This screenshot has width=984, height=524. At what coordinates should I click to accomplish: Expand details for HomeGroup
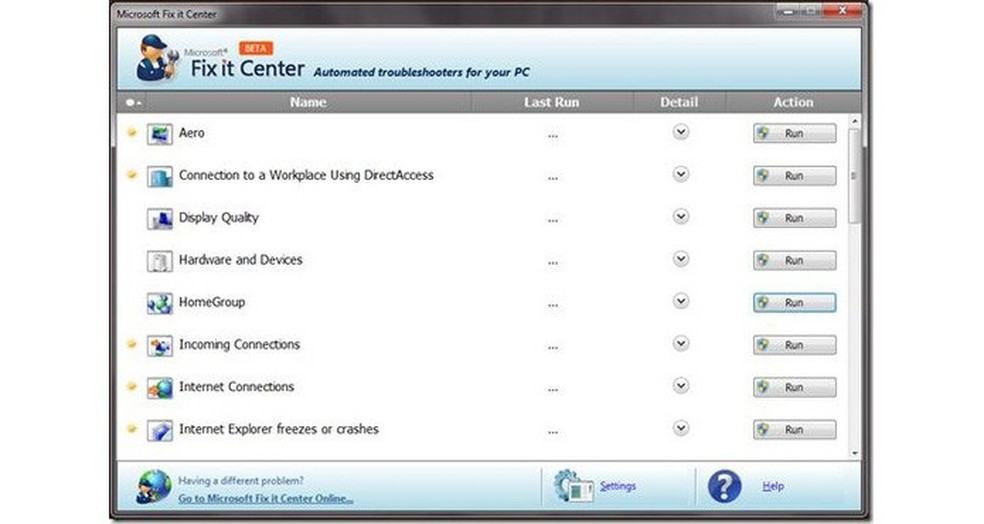(x=681, y=301)
